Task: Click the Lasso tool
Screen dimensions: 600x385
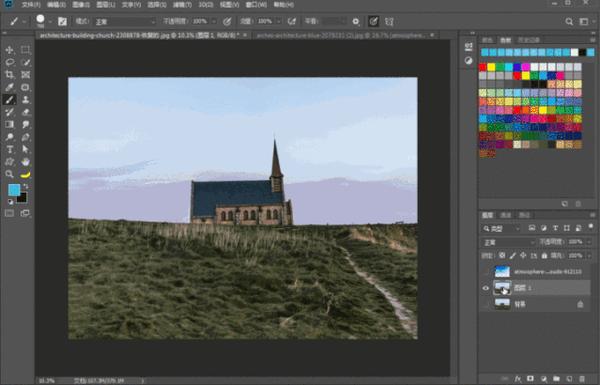Action: (9, 62)
